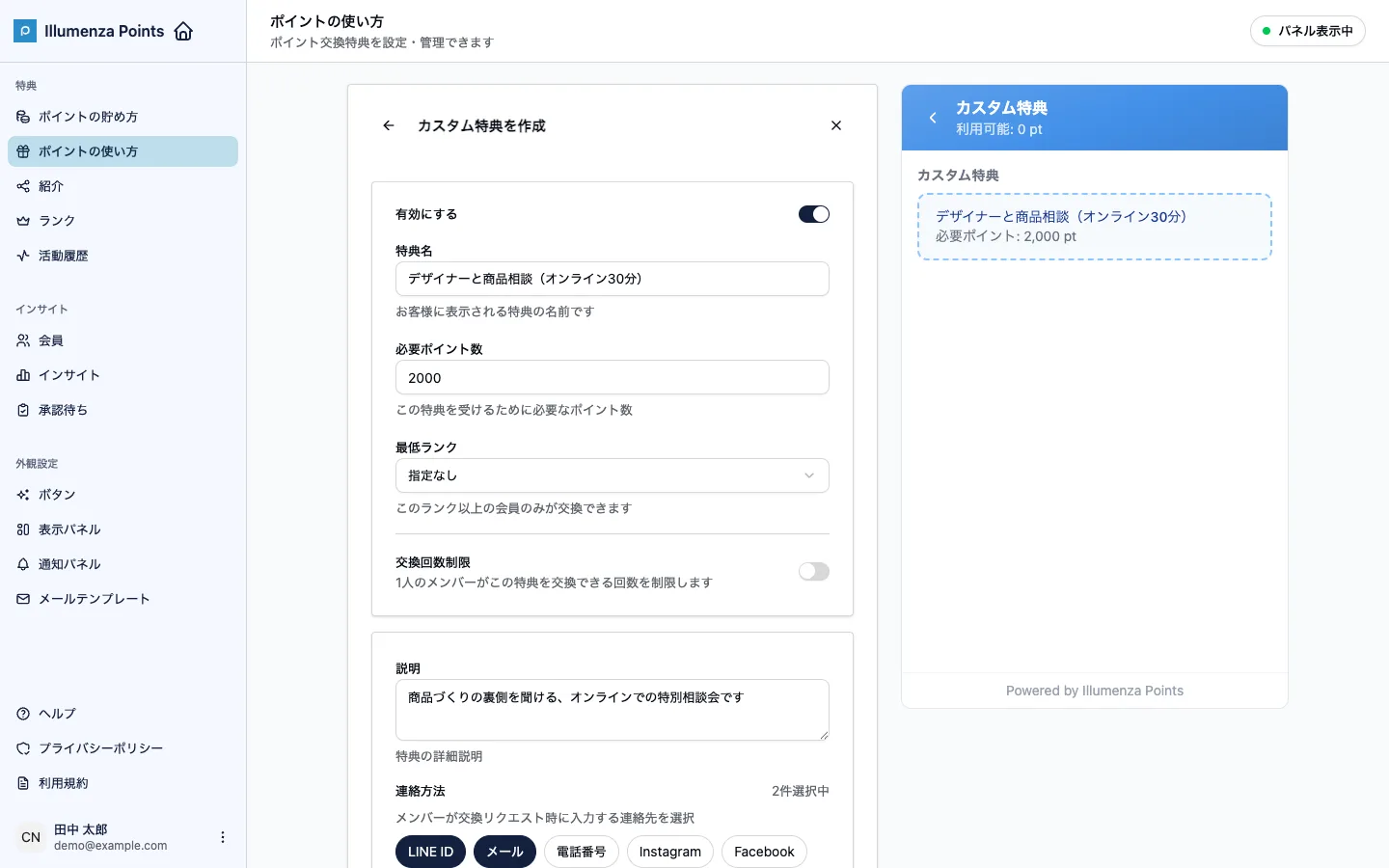Click the Illumenza Points logo icon
The width and height of the screenshot is (1389, 868).
click(25, 31)
